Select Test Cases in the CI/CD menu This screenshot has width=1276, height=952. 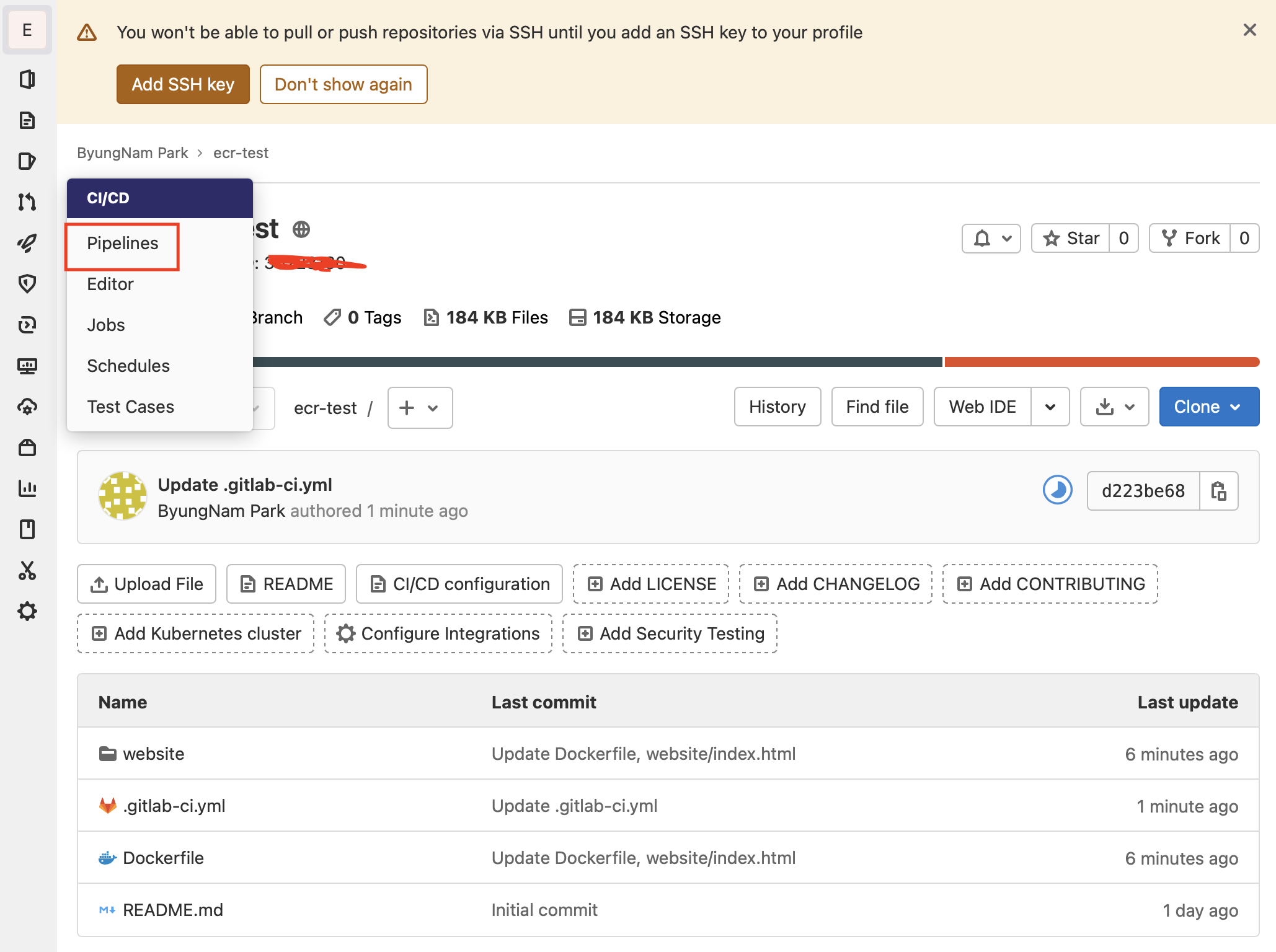point(131,407)
